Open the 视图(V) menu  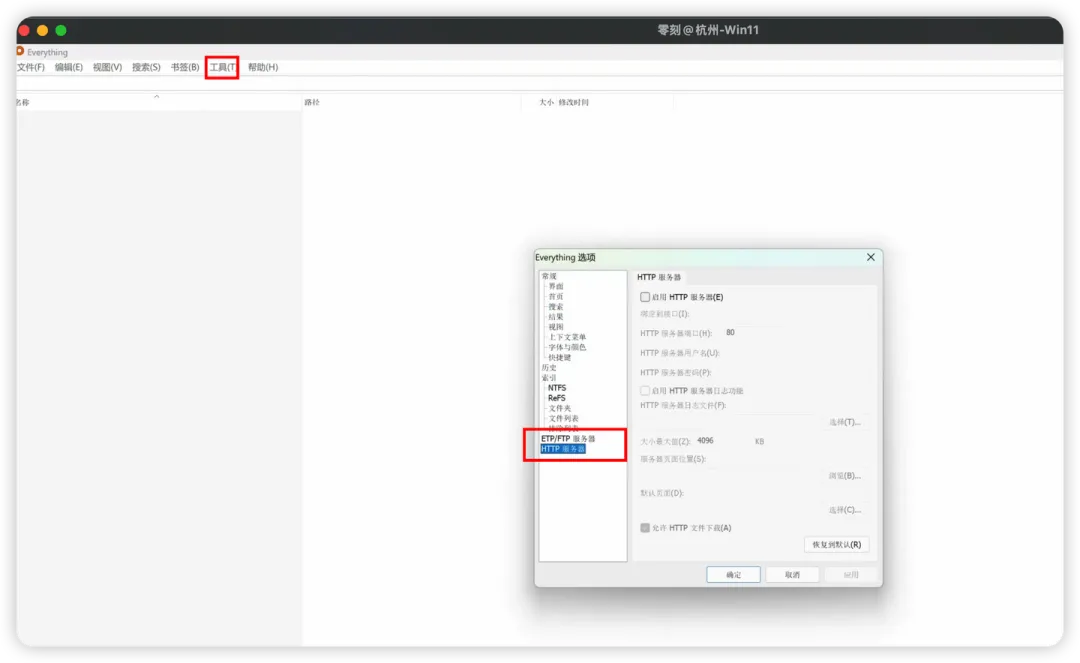coord(107,67)
